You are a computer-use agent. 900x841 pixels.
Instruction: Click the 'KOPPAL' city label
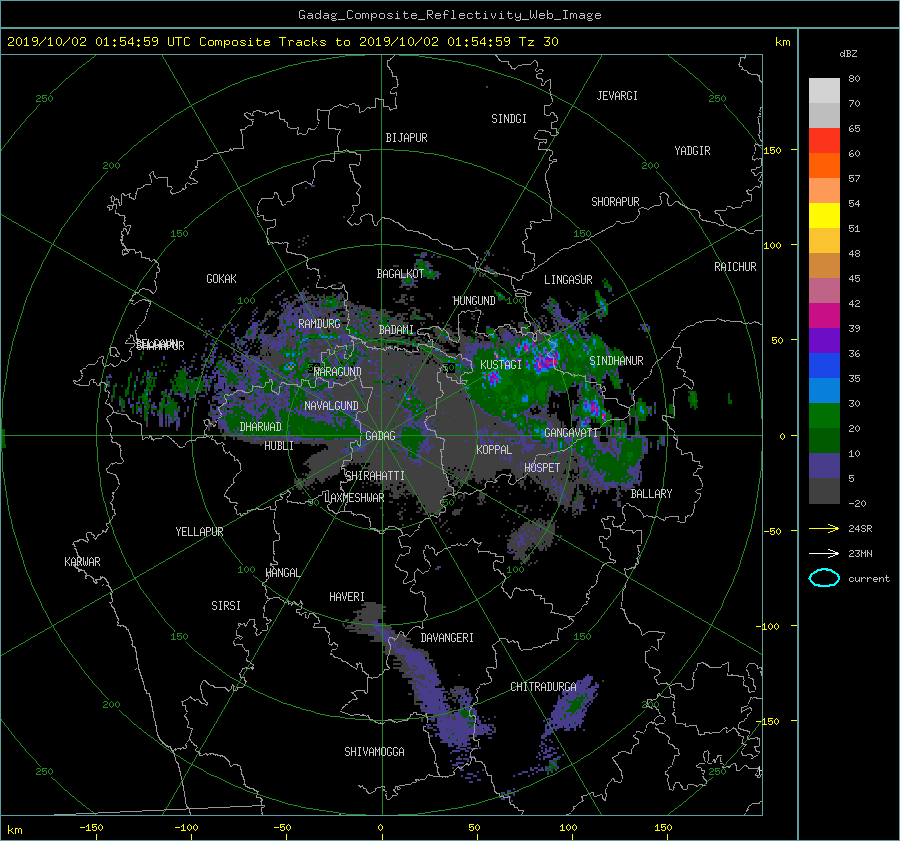[494, 450]
